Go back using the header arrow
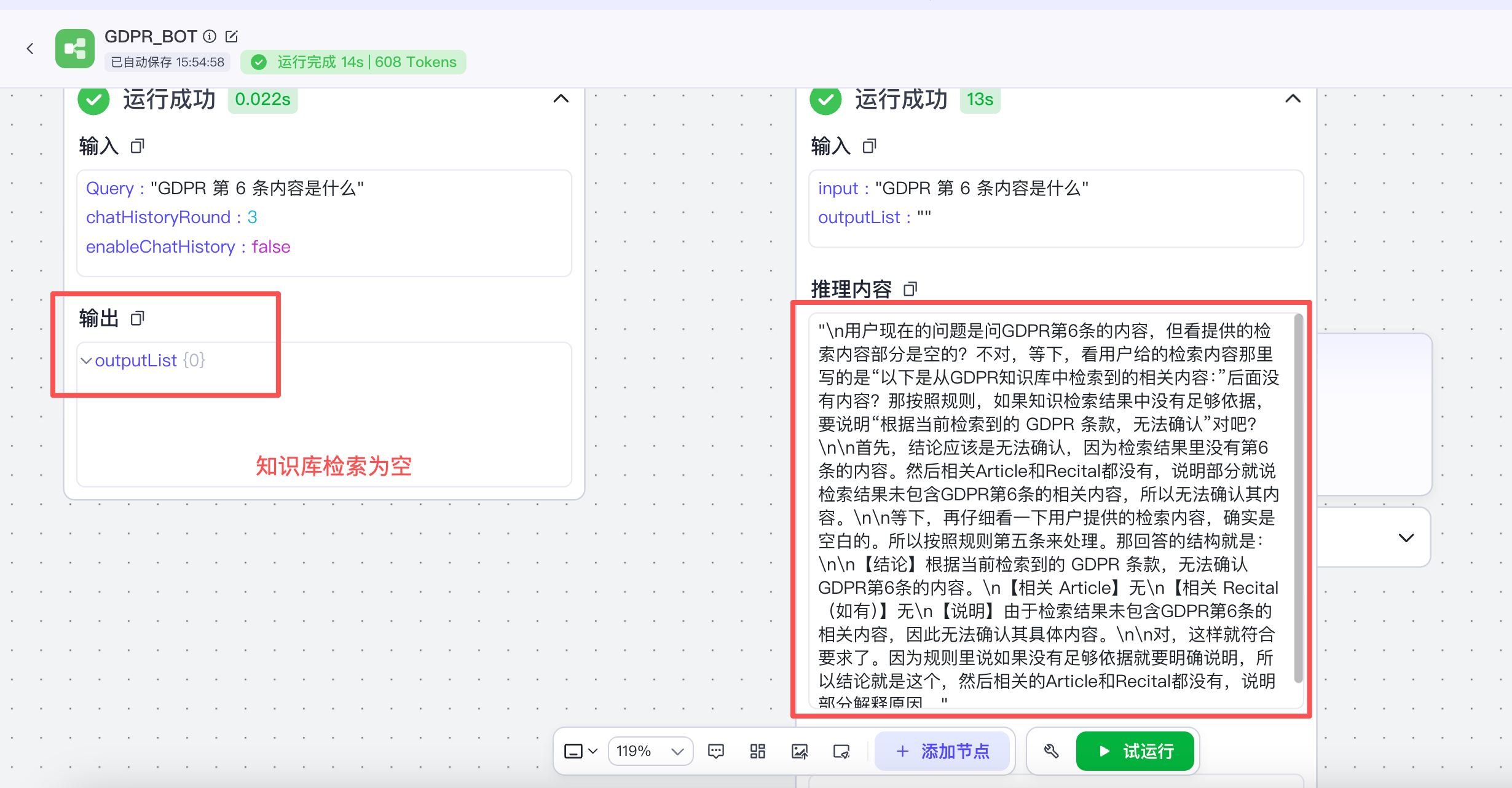 30,49
